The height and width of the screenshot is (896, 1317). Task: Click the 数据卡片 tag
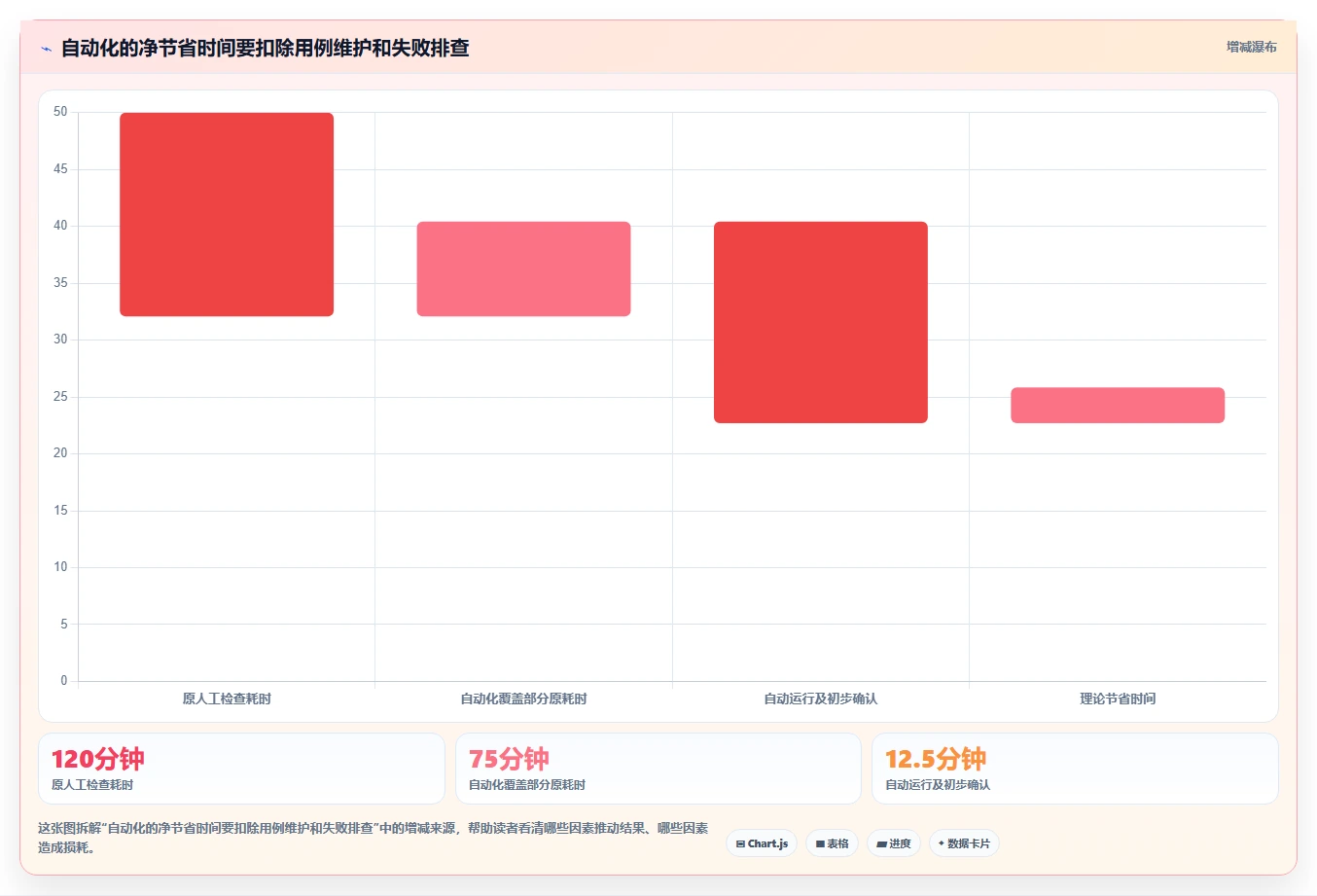pos(964,843)
